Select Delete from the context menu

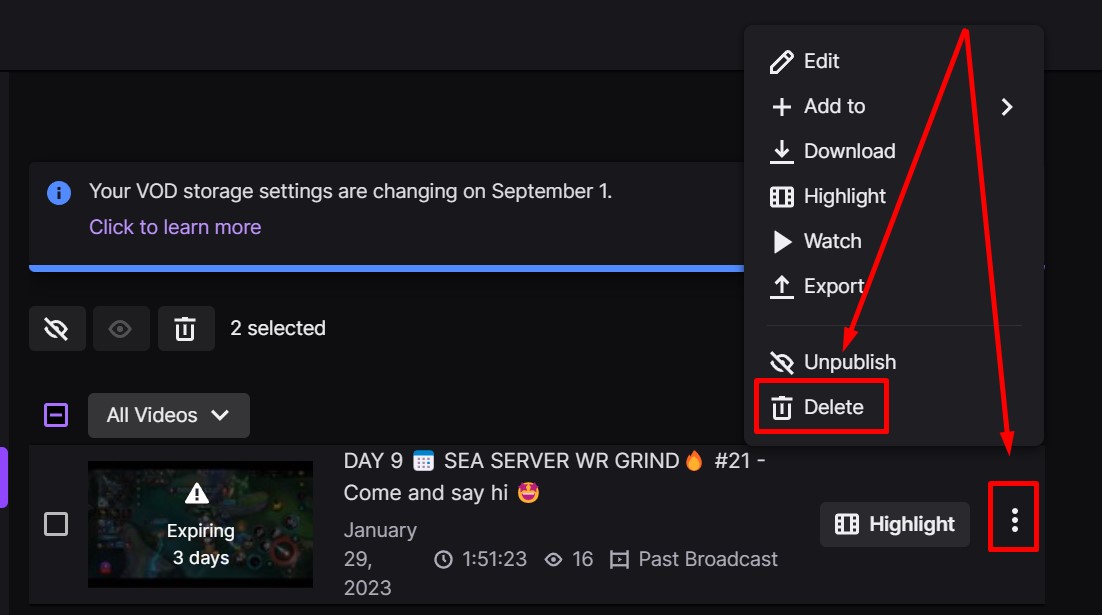834,407
